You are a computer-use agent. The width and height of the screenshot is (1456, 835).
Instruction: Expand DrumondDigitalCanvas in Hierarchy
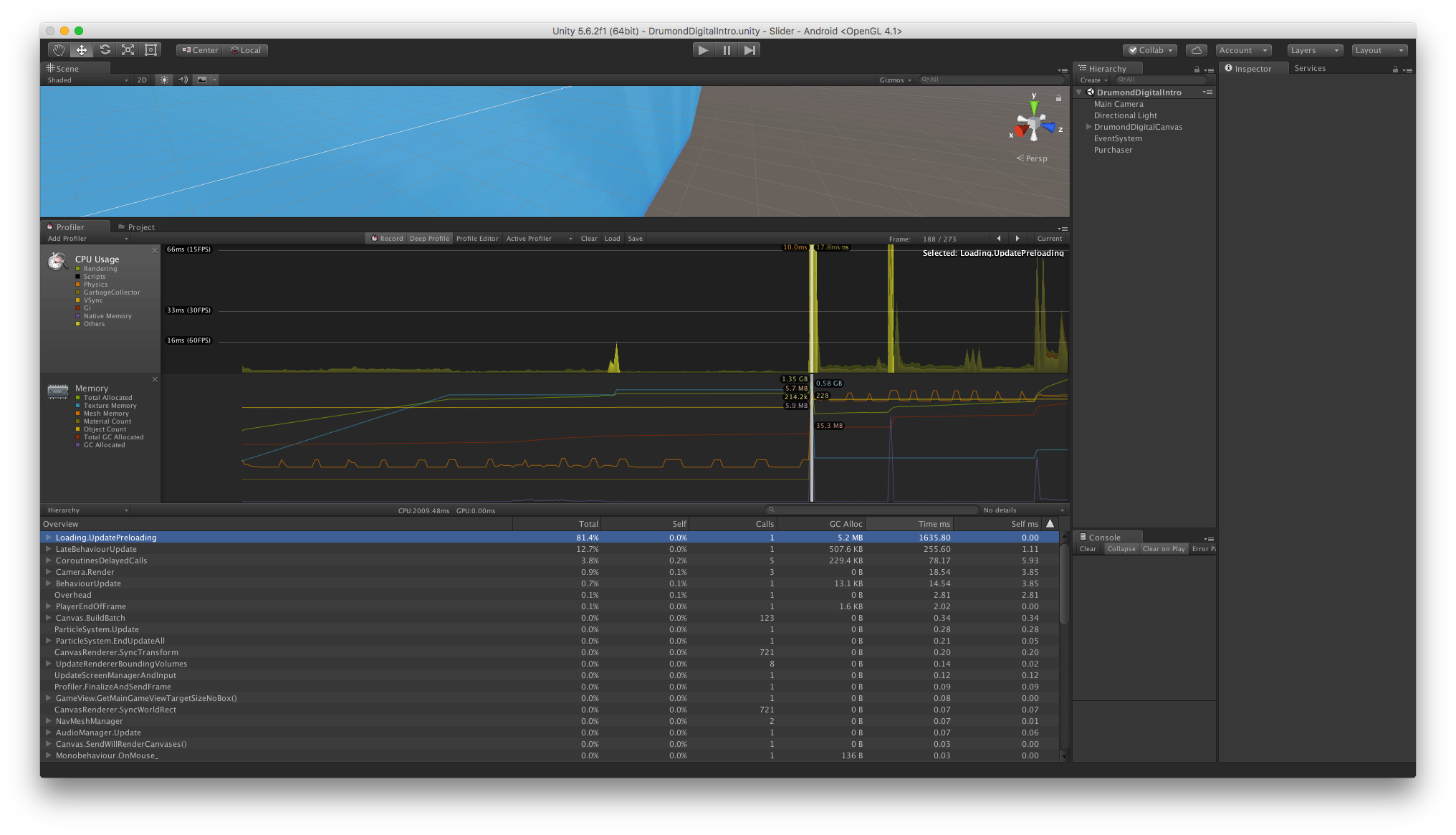click(x=1089, y=127)
